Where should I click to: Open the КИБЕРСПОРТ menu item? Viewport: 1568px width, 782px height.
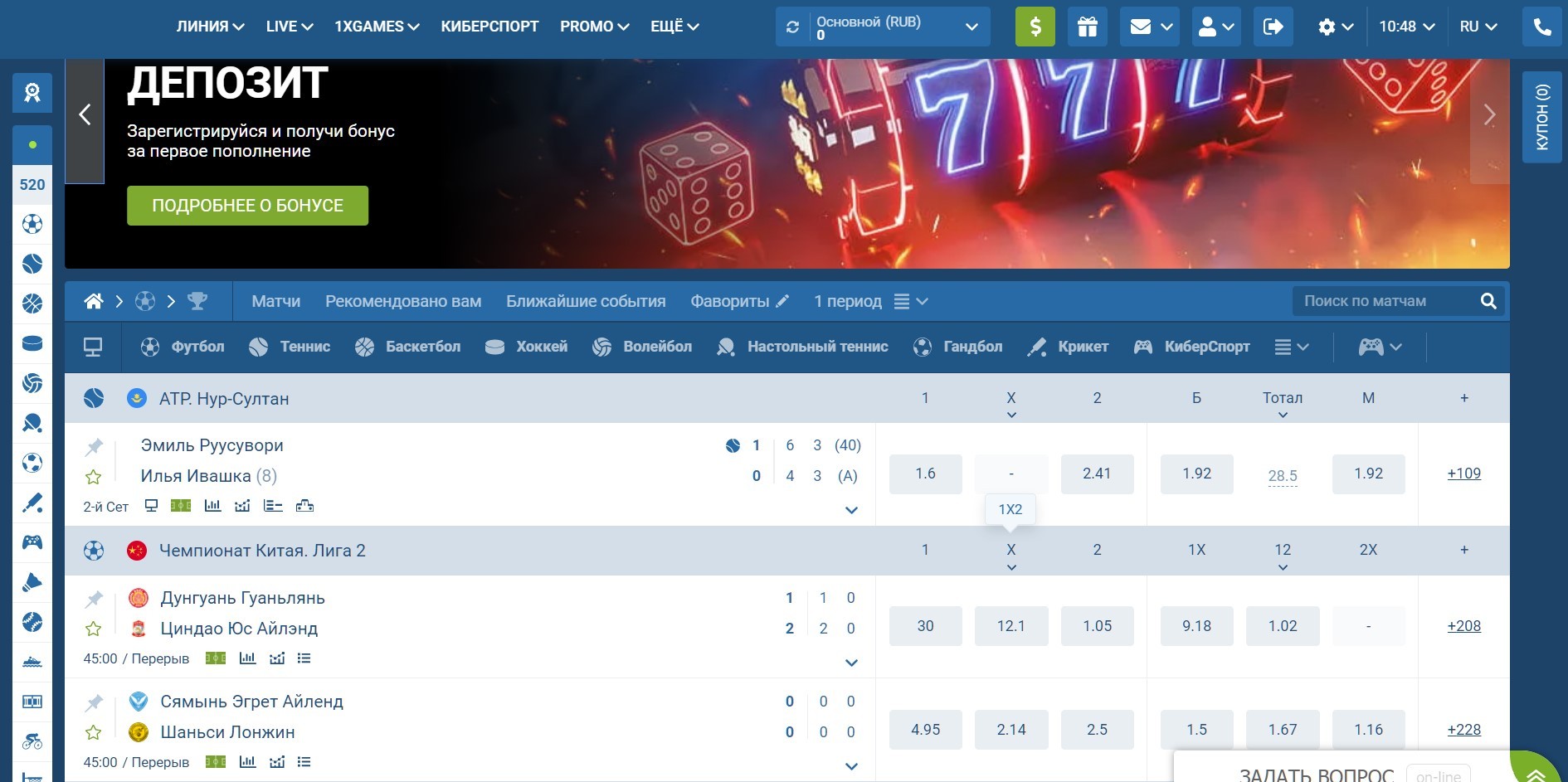point(489,27)
